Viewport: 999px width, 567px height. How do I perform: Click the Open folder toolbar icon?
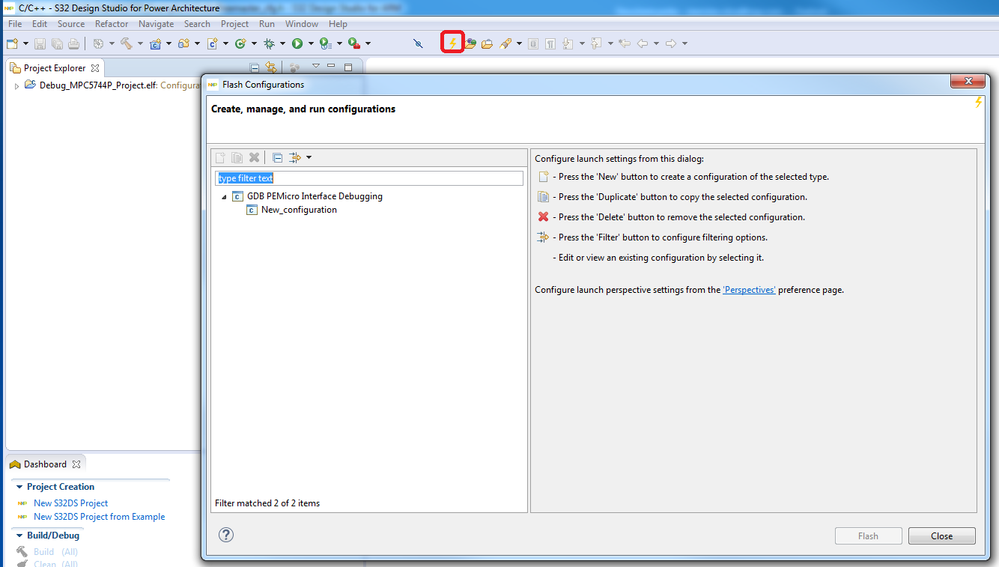coord(487,43)
